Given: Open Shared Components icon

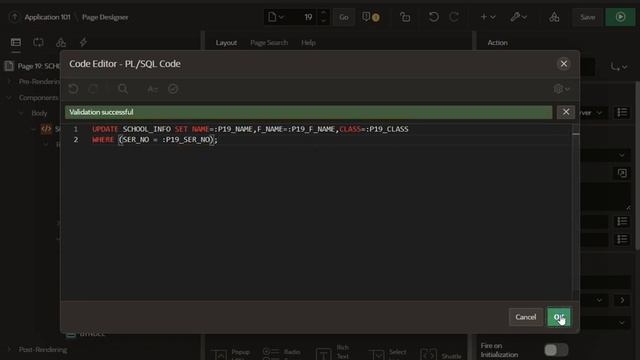Looking at the screenshot, I should coord(554,17).
